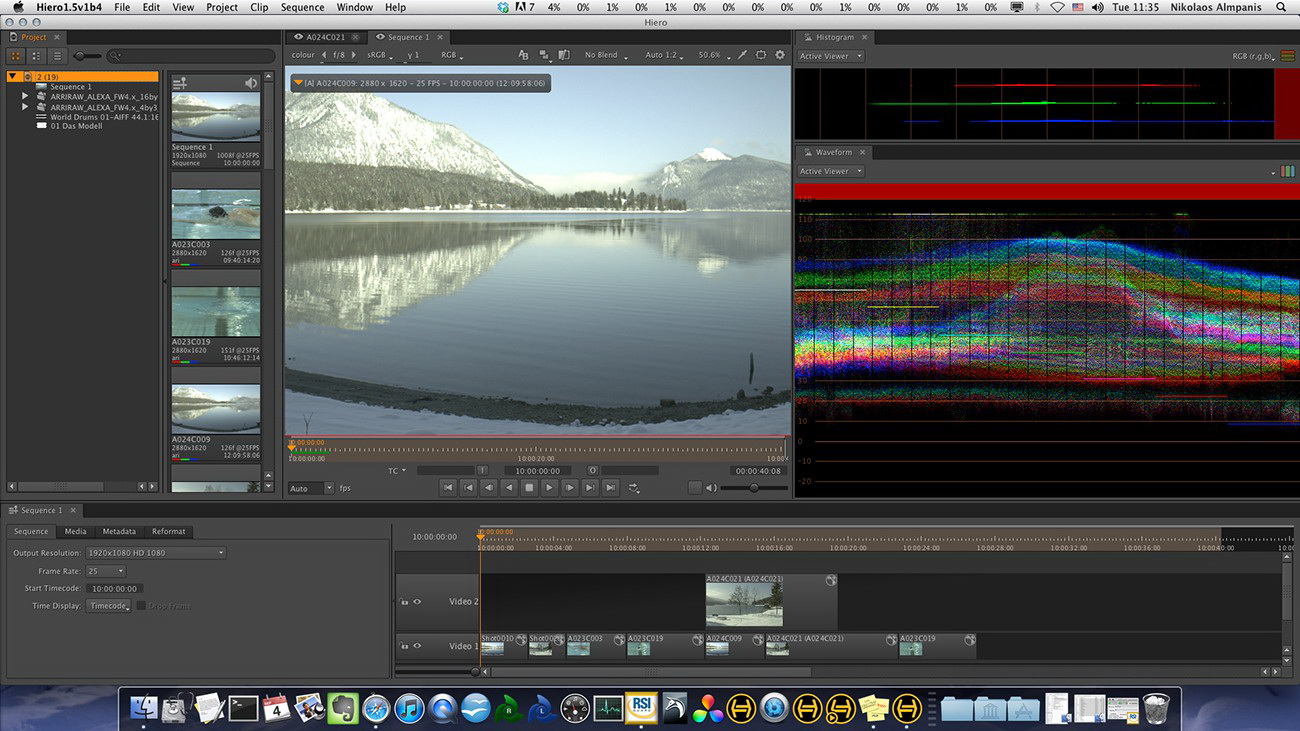The image size is (1300, 731).
Task: Click the DaVinci Resolve icon in the Dock
Action: coord(707,708)
